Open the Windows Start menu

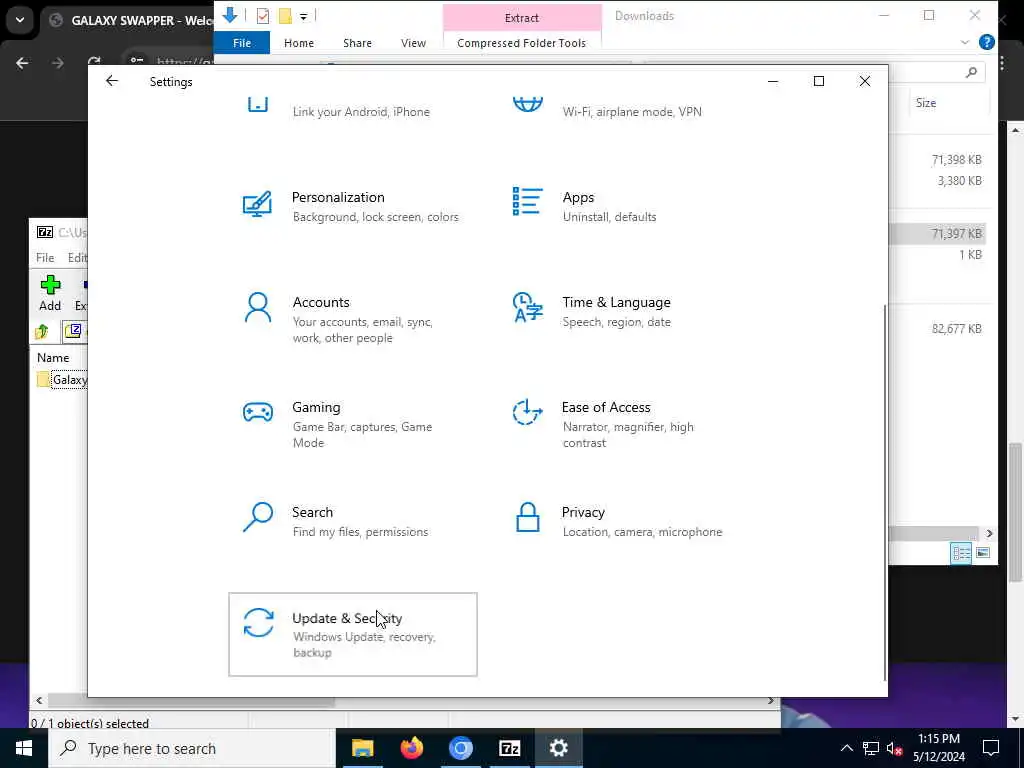point(24,748)
